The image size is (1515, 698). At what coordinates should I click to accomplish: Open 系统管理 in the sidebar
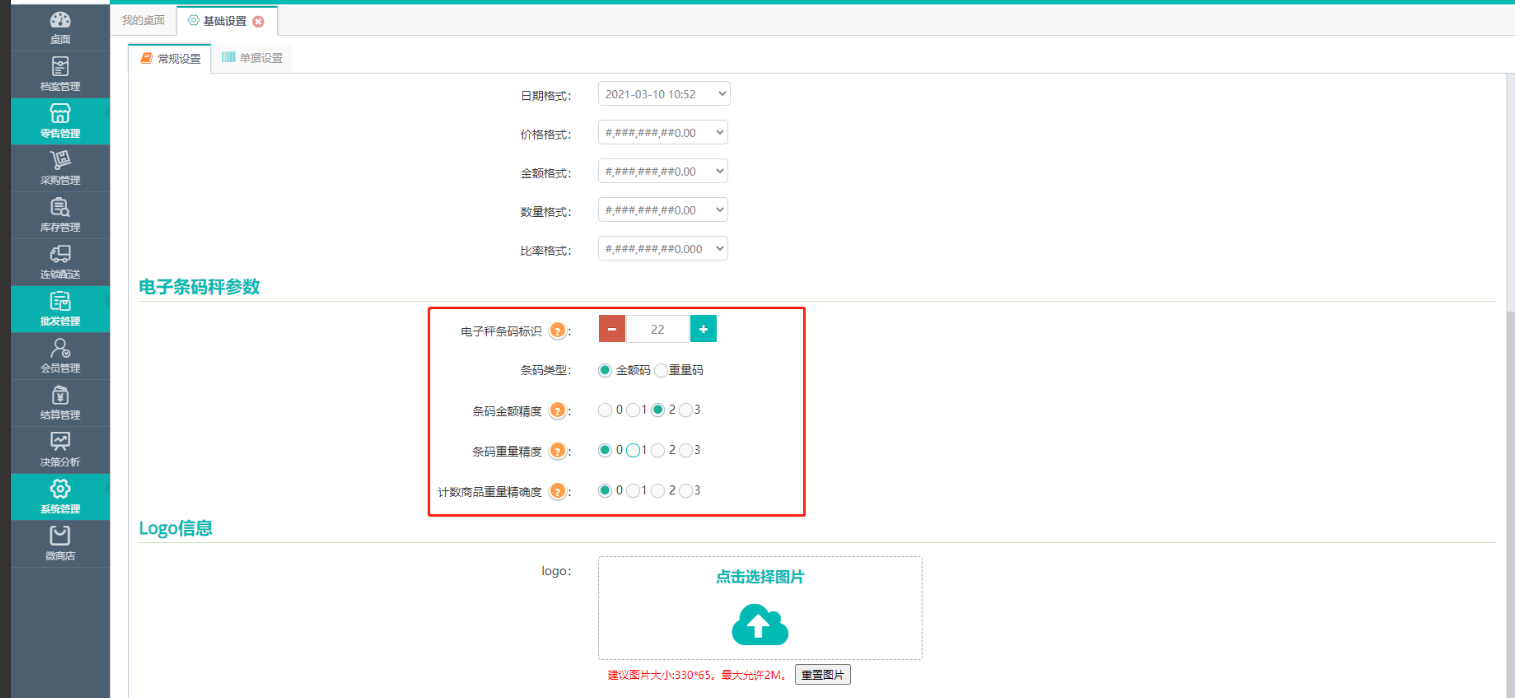[x=60, y=497]
